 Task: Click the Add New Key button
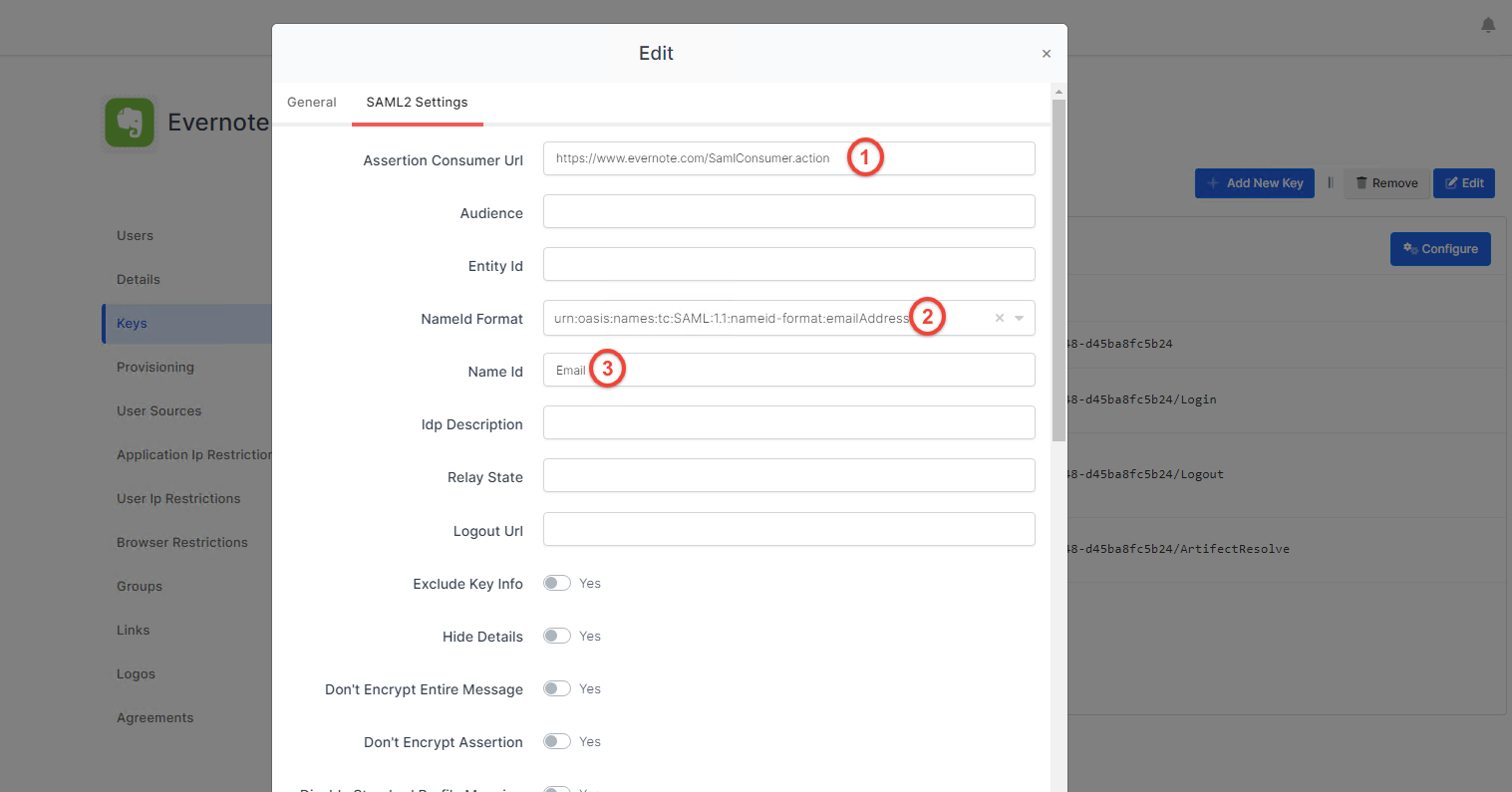tap(1254, 183)
